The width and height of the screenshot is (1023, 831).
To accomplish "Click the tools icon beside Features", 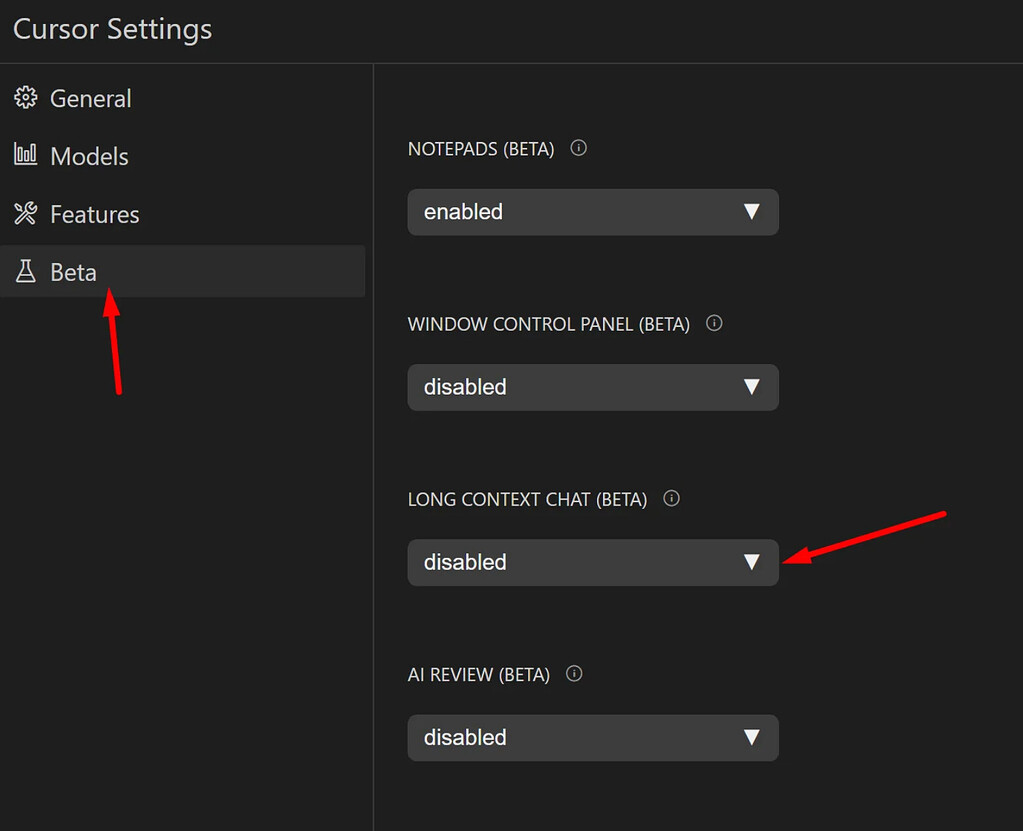I will point(26,214).
